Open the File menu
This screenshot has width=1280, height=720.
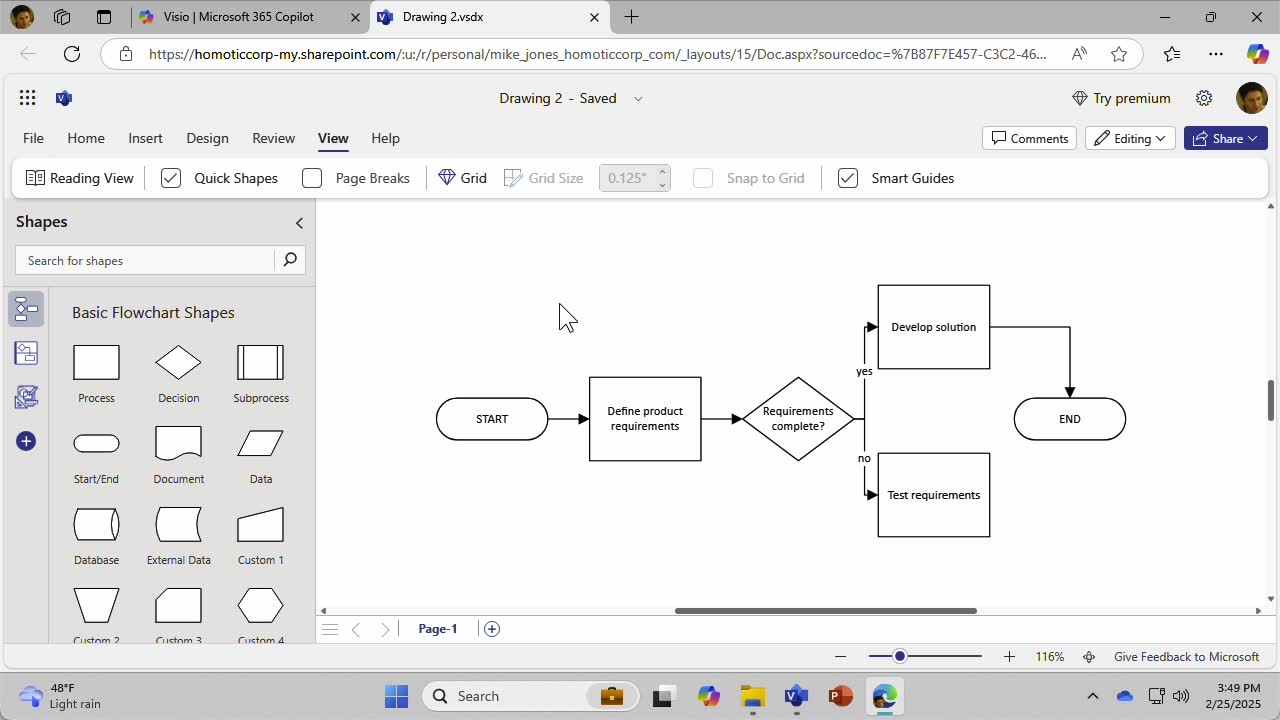pos(33,138)
